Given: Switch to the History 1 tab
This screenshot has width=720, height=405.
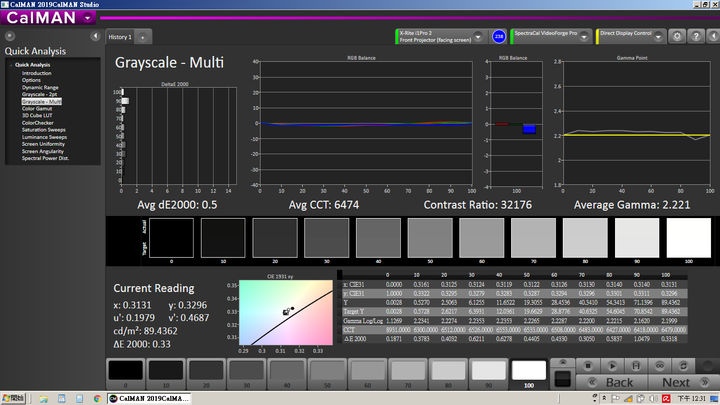Looking at the screenshot, I should tap(120, 37).
